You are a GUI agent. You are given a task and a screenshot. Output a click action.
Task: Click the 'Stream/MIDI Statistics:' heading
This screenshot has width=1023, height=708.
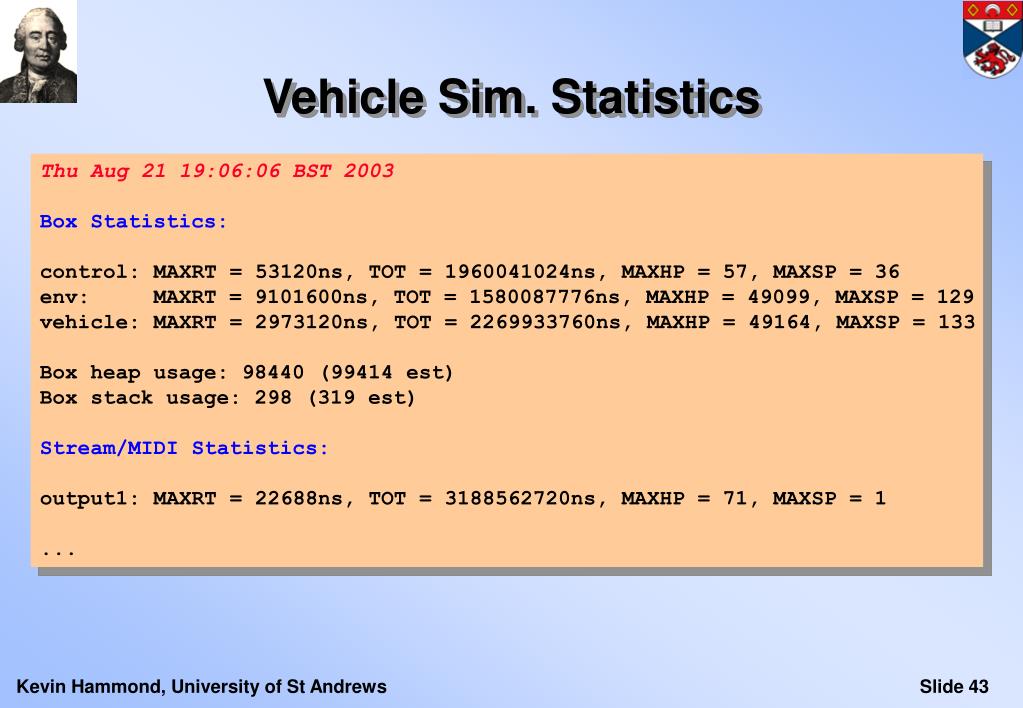tap(184, 448)
